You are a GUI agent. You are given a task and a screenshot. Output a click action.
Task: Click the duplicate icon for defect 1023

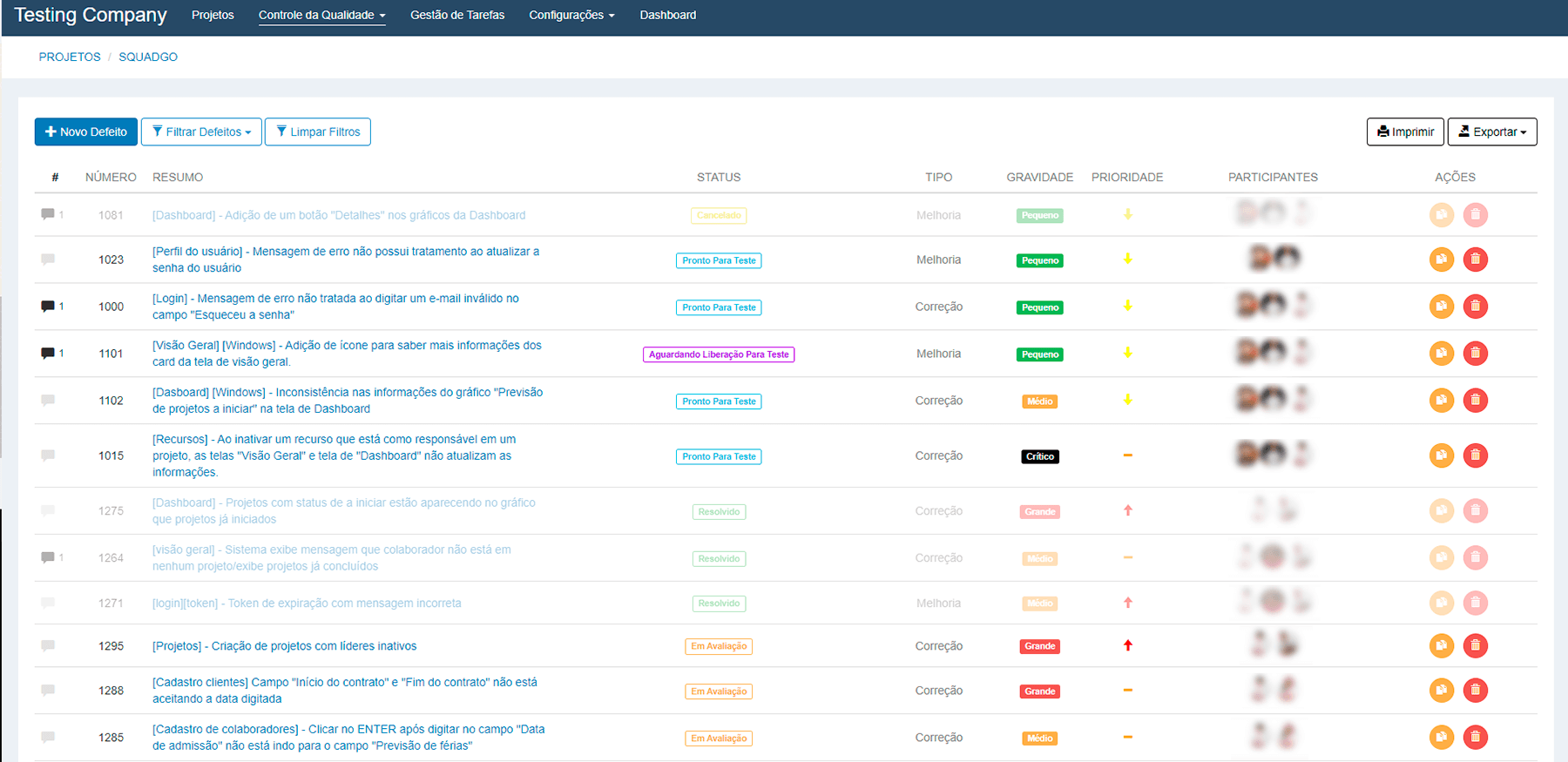[1442, 260]
